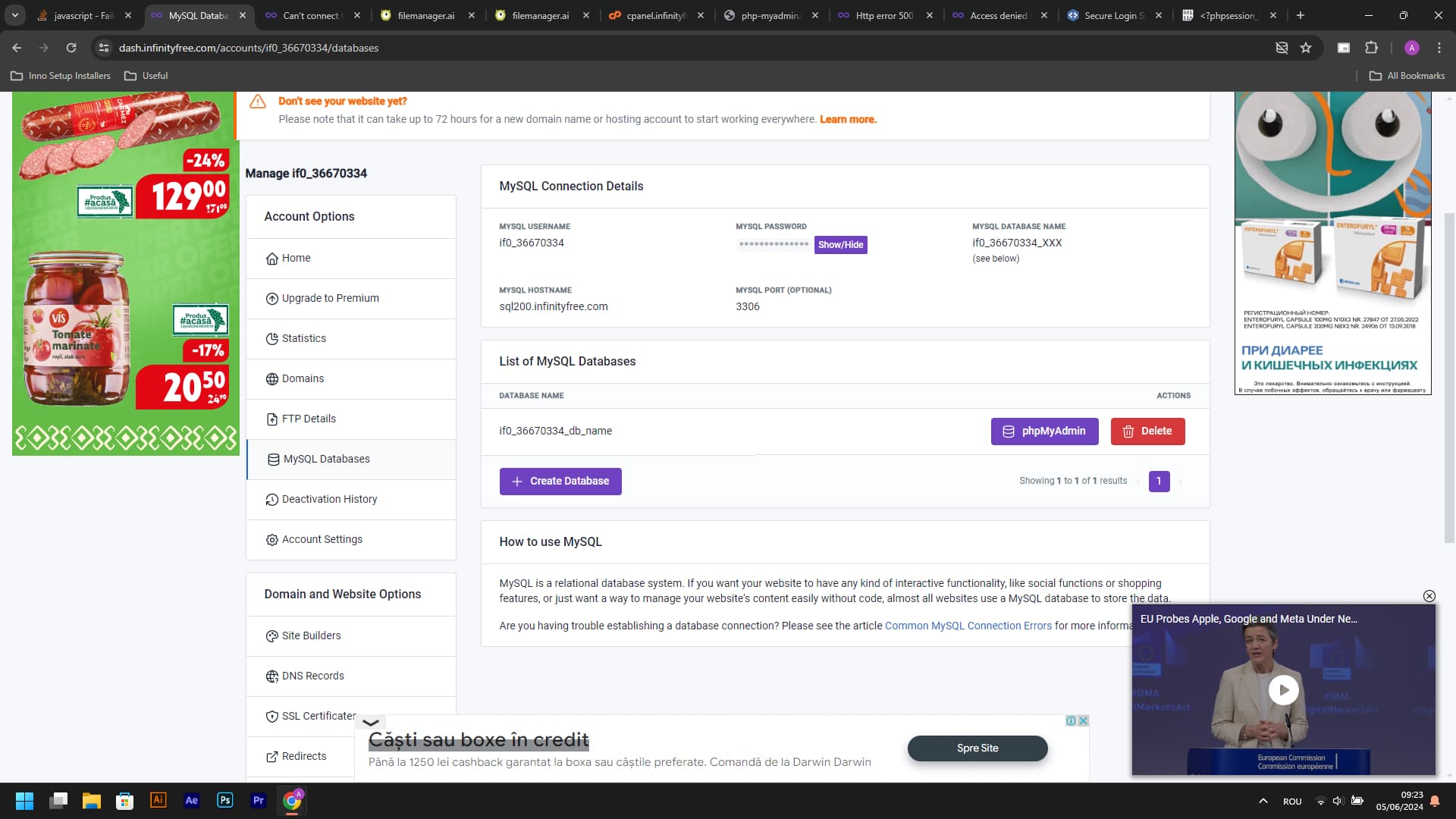Switch to Http error 500 tab
Image resolution: width=1456 pixels, height=819 pixels.
pos(883,15)
